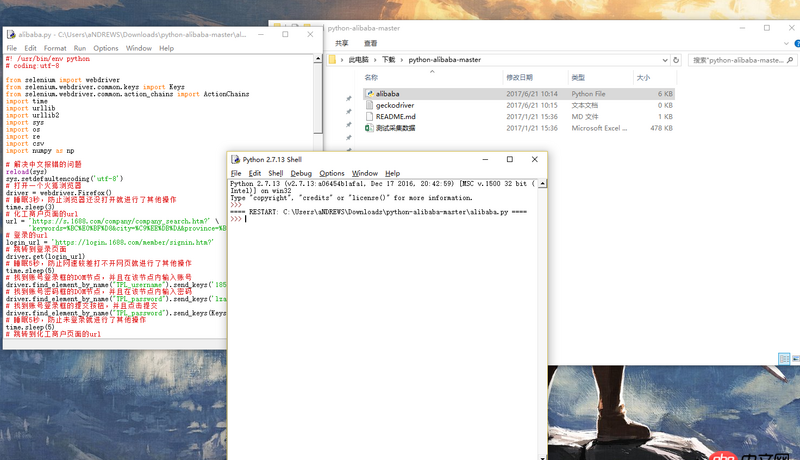Open the Format menu in the editor
The width and height of the screenshot is (800, 460).
pos(55,48)
